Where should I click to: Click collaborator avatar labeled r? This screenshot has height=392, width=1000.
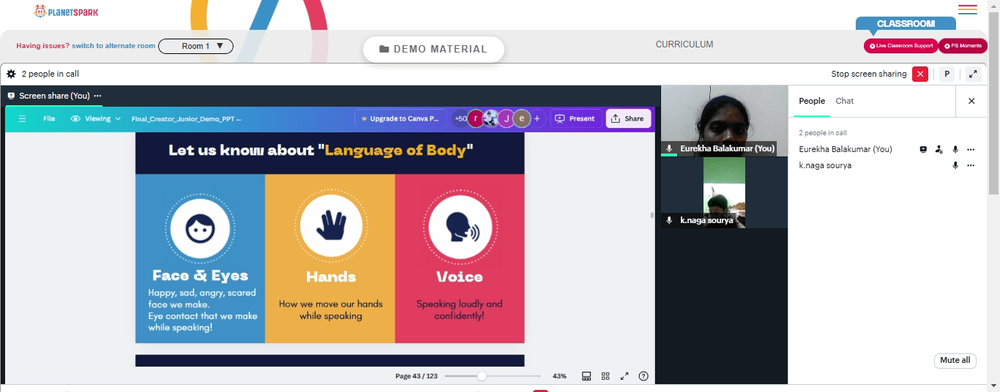click(476, 119)
